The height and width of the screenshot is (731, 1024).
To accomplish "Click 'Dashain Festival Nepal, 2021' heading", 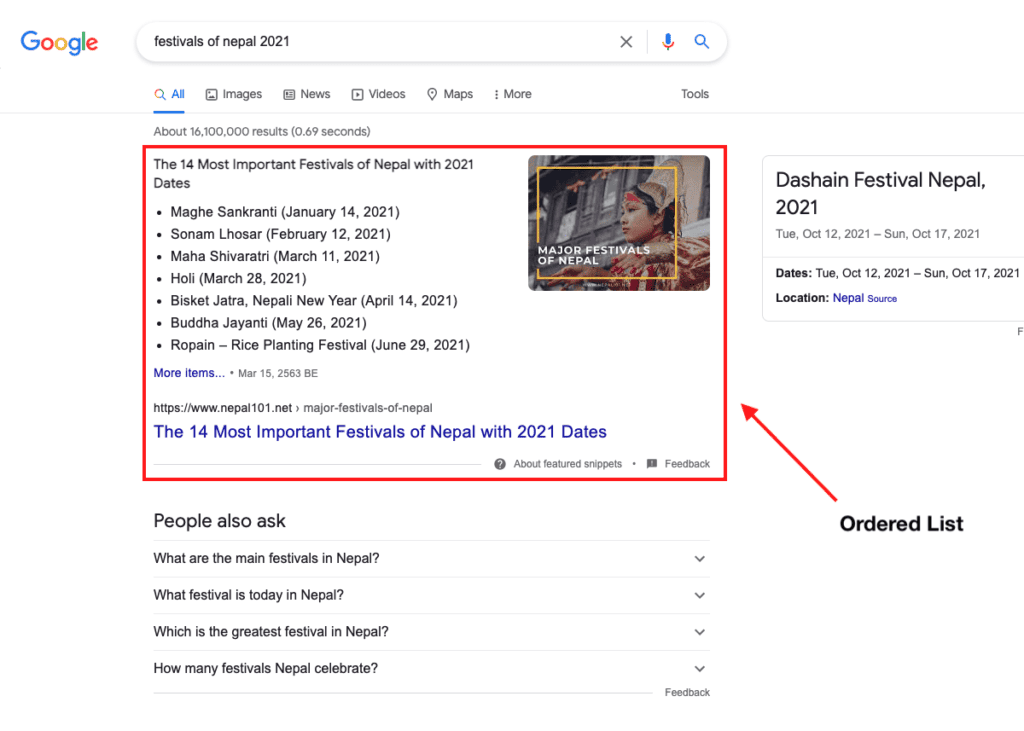I will [880, 193].
